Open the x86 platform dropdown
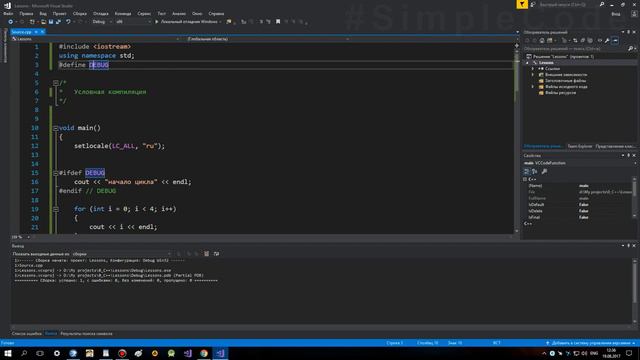640x360 pixels. (x=133, y=22)
